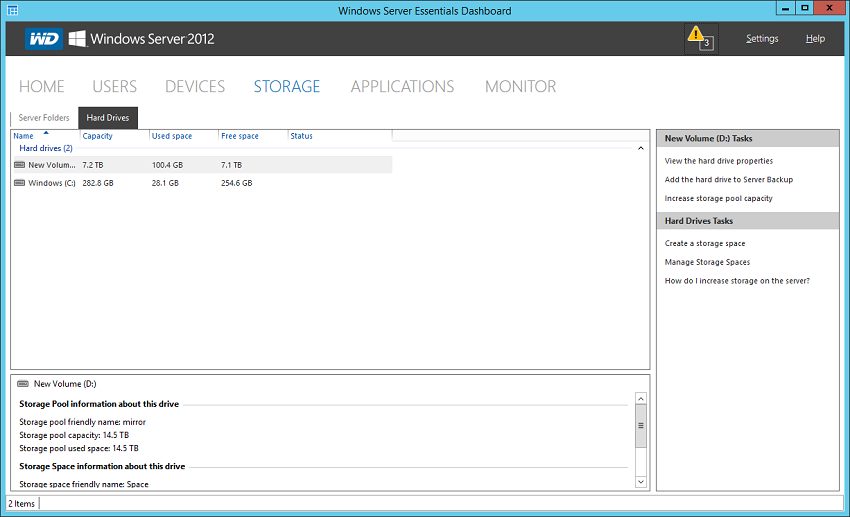Click Increase storage pool capacity
This screenshot has height=517, width=850.
(x=718, y=198)
